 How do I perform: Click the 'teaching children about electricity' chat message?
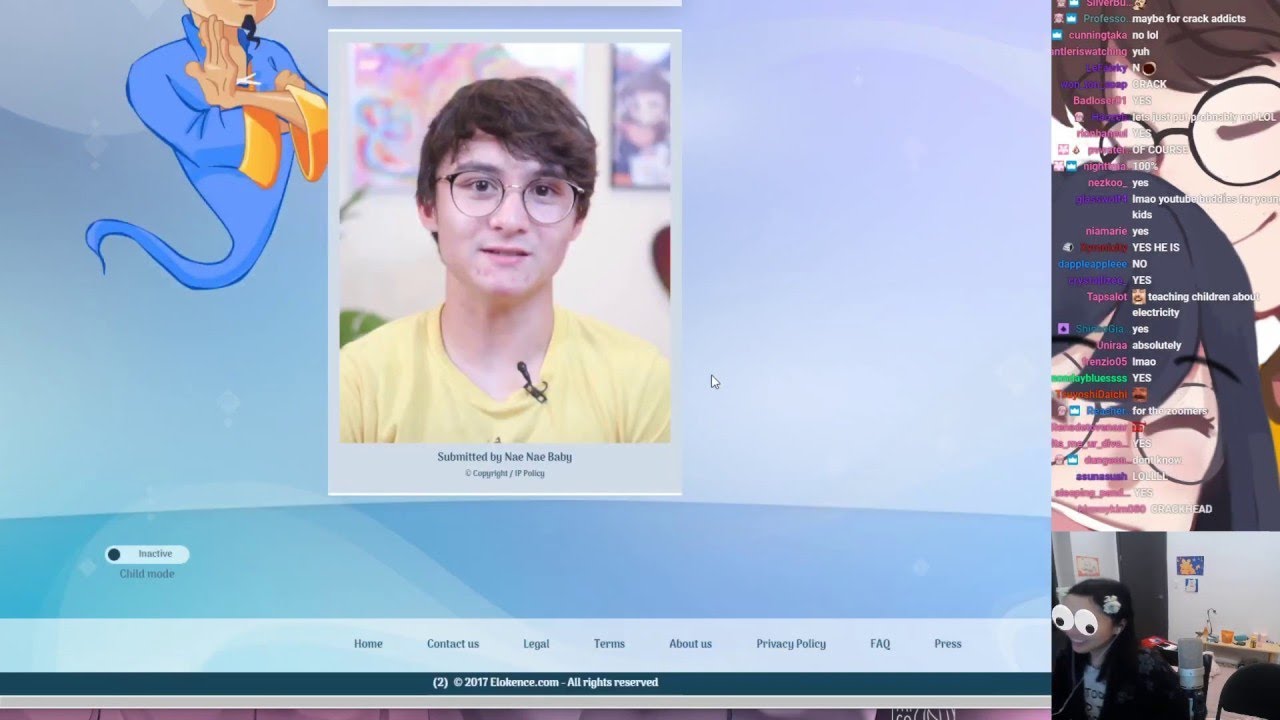[1195, 305]
